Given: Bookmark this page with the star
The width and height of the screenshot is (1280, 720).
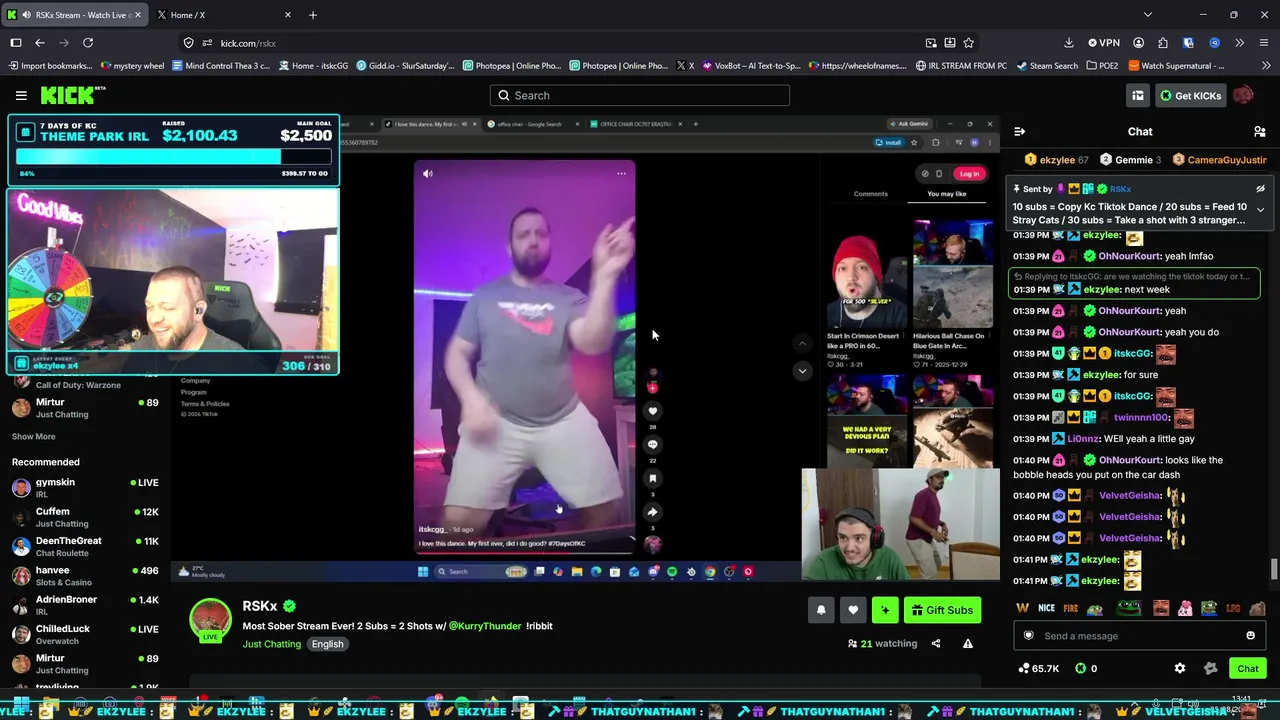Looking at the screenshot, I should point(968,43).
